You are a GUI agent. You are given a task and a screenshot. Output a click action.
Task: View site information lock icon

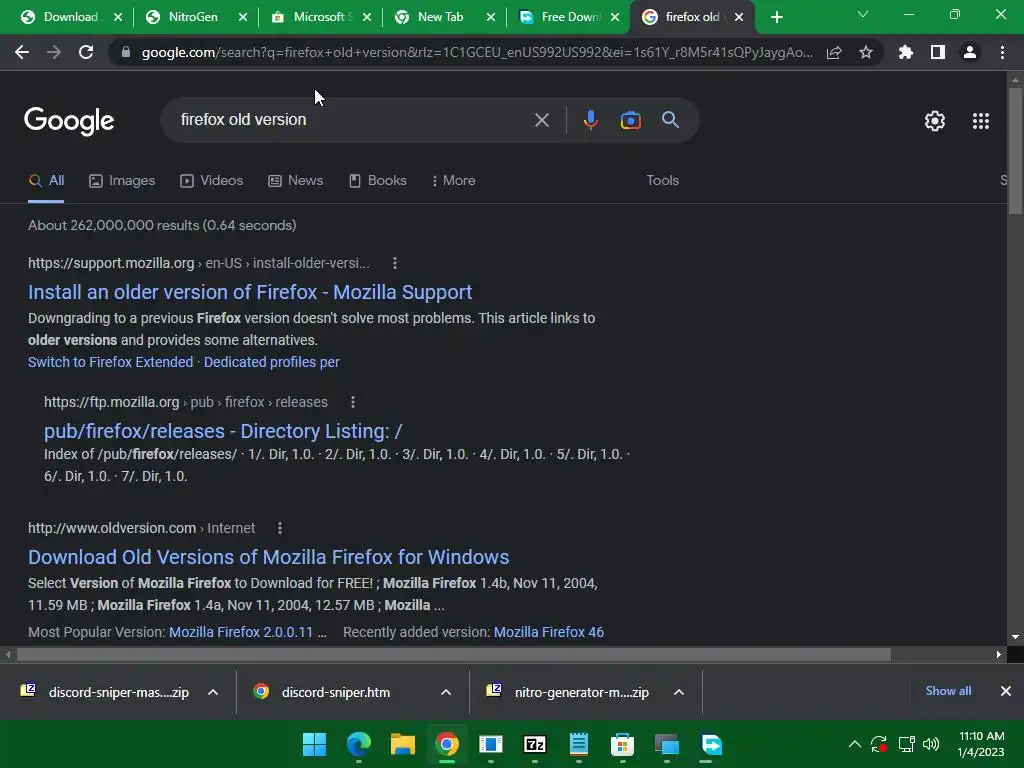click(126, 52)
